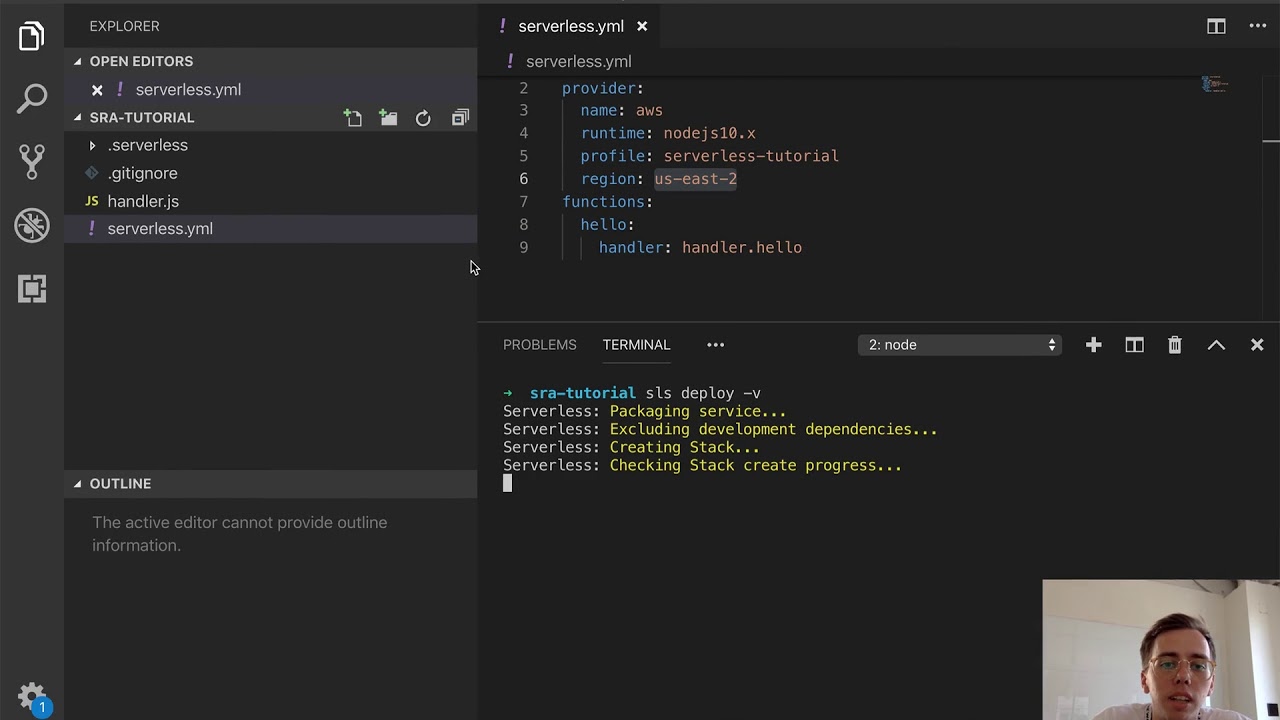Viewport: 1280px width, 720px height.
Task: Open terminal selector dropdown '2: node'
Action: pyautogui.click(x=960, y=345)
